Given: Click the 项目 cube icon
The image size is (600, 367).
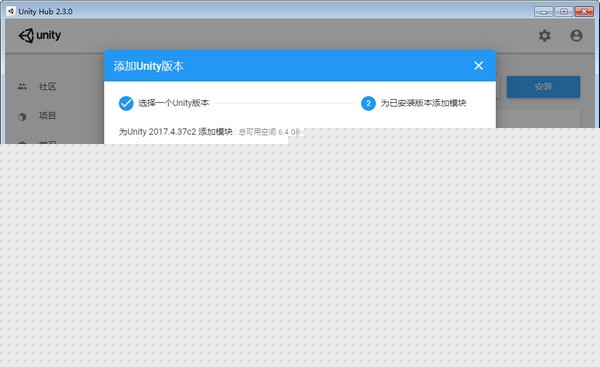Looking at the screenshot, I should point(22,117).
